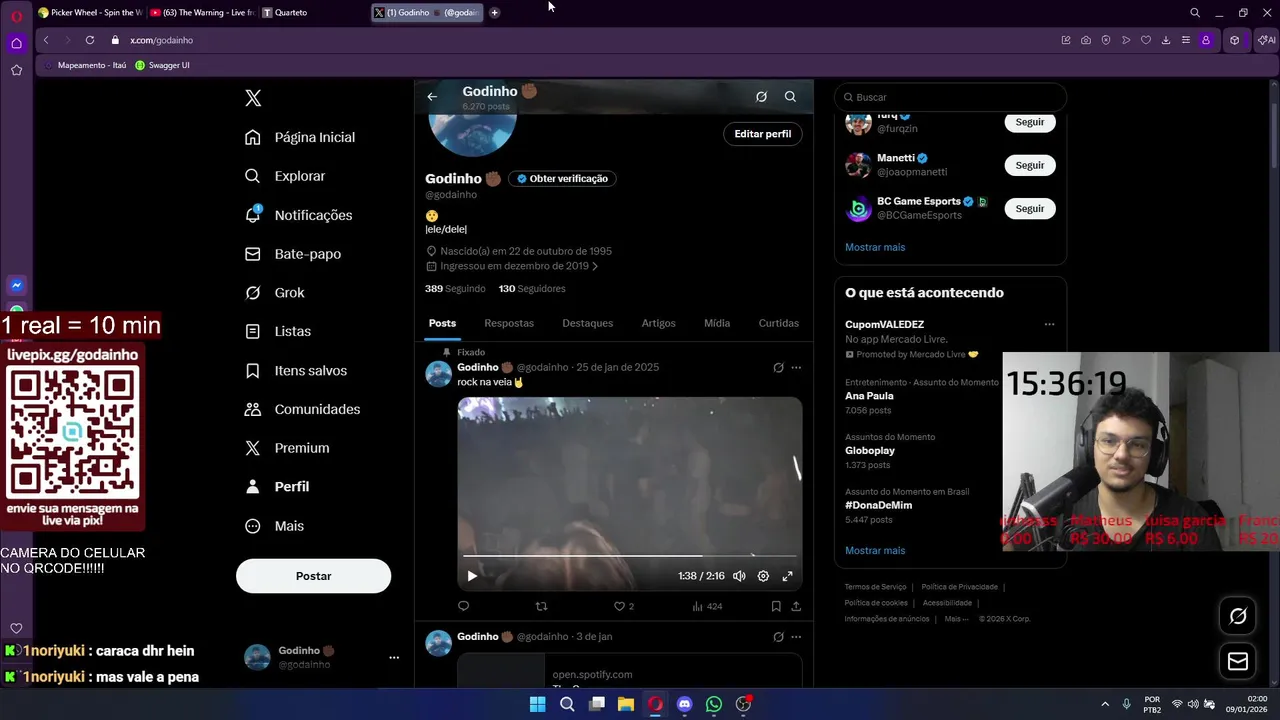Expand the Mais menu in the sidebar
The image size is (1280, 720).
coord(275,526)
